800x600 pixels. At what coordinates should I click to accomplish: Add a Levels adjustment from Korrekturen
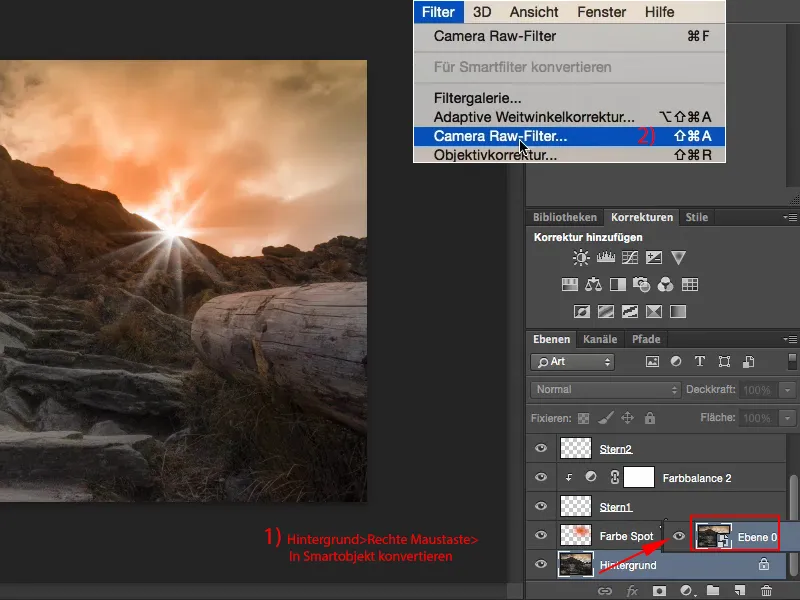point(606,259)
